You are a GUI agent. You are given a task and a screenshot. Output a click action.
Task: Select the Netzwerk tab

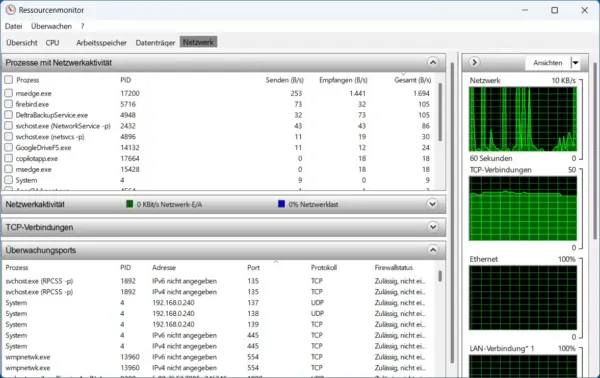198,42
